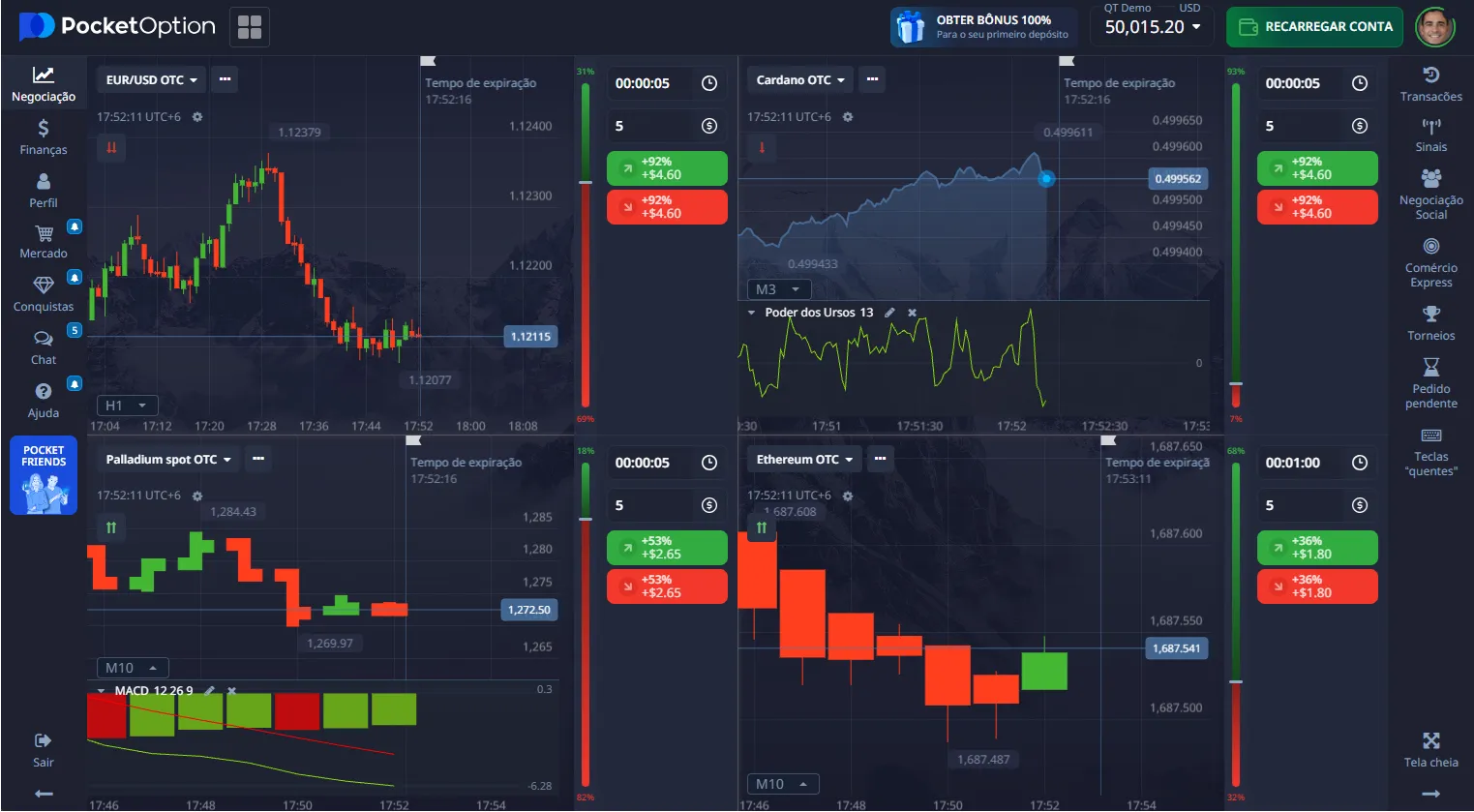Click the gift bonus icon
This screenshot has width=1474, height=812.
point(910,27)
